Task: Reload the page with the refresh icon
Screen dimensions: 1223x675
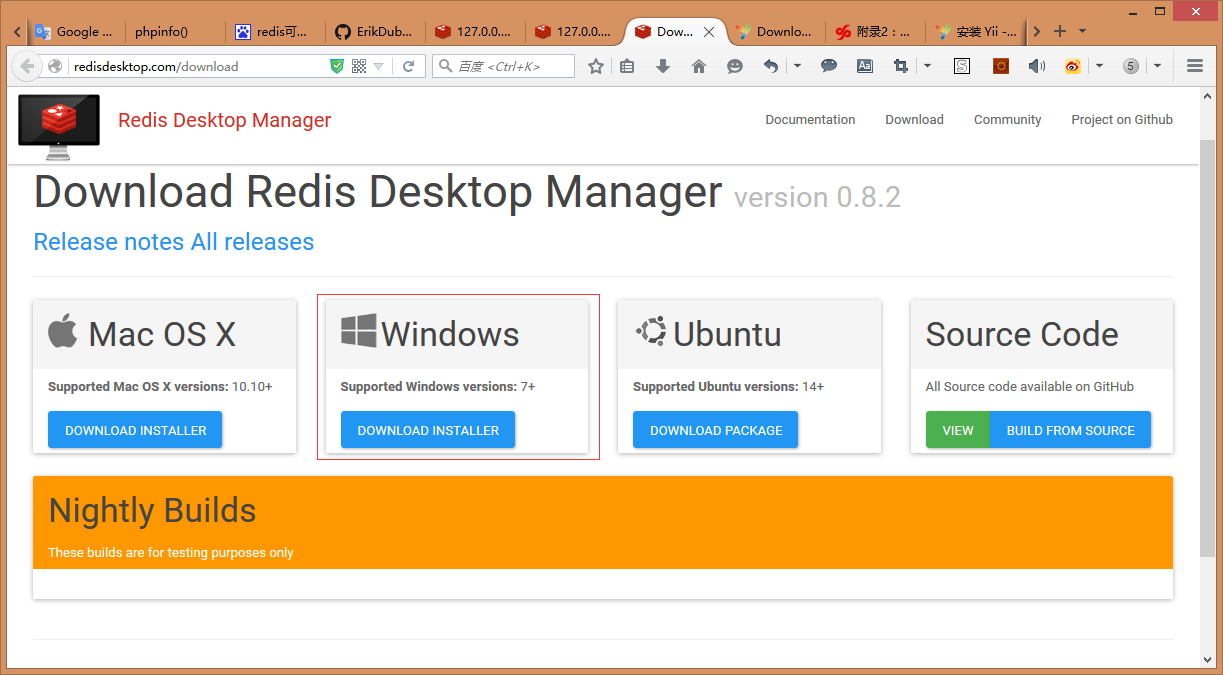Action: pos(408,66)
